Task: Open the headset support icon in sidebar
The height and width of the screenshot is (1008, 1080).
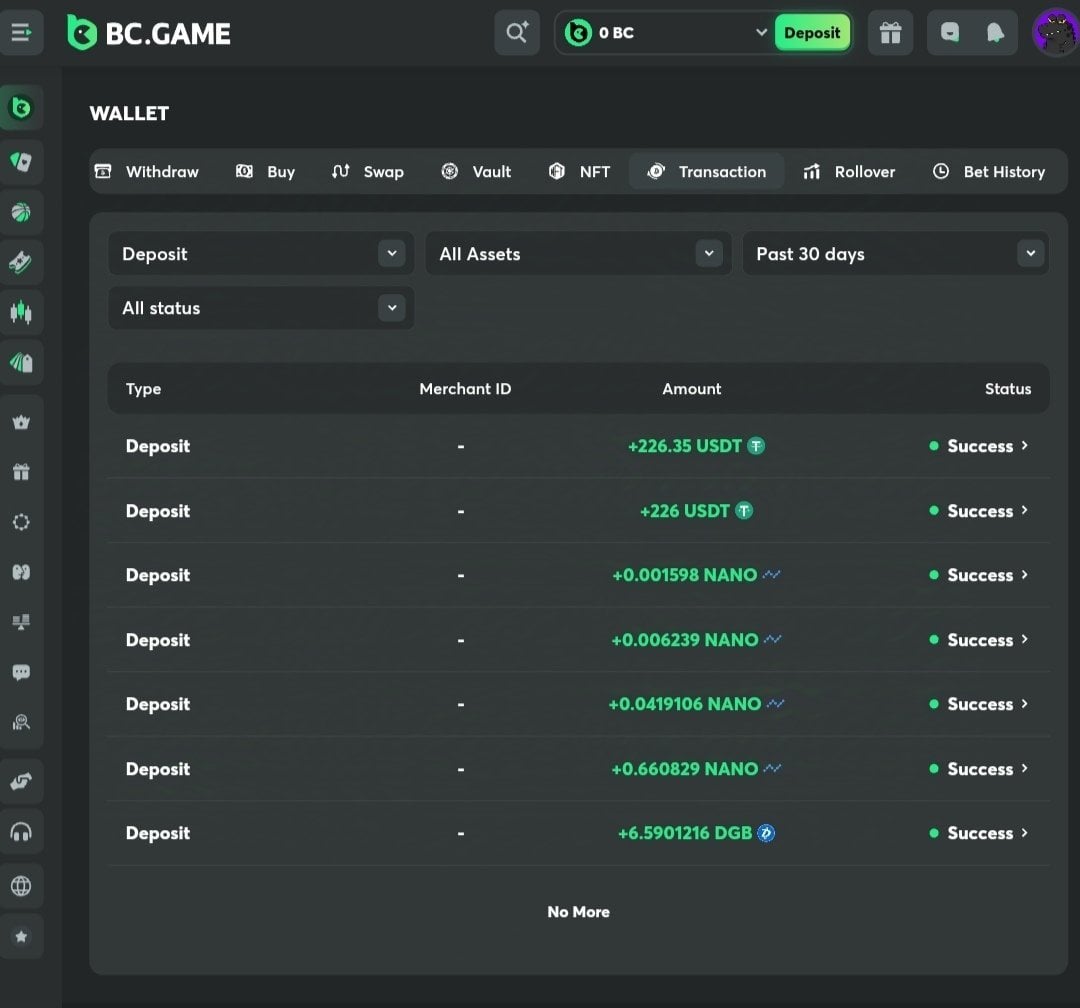Action: 21,832
